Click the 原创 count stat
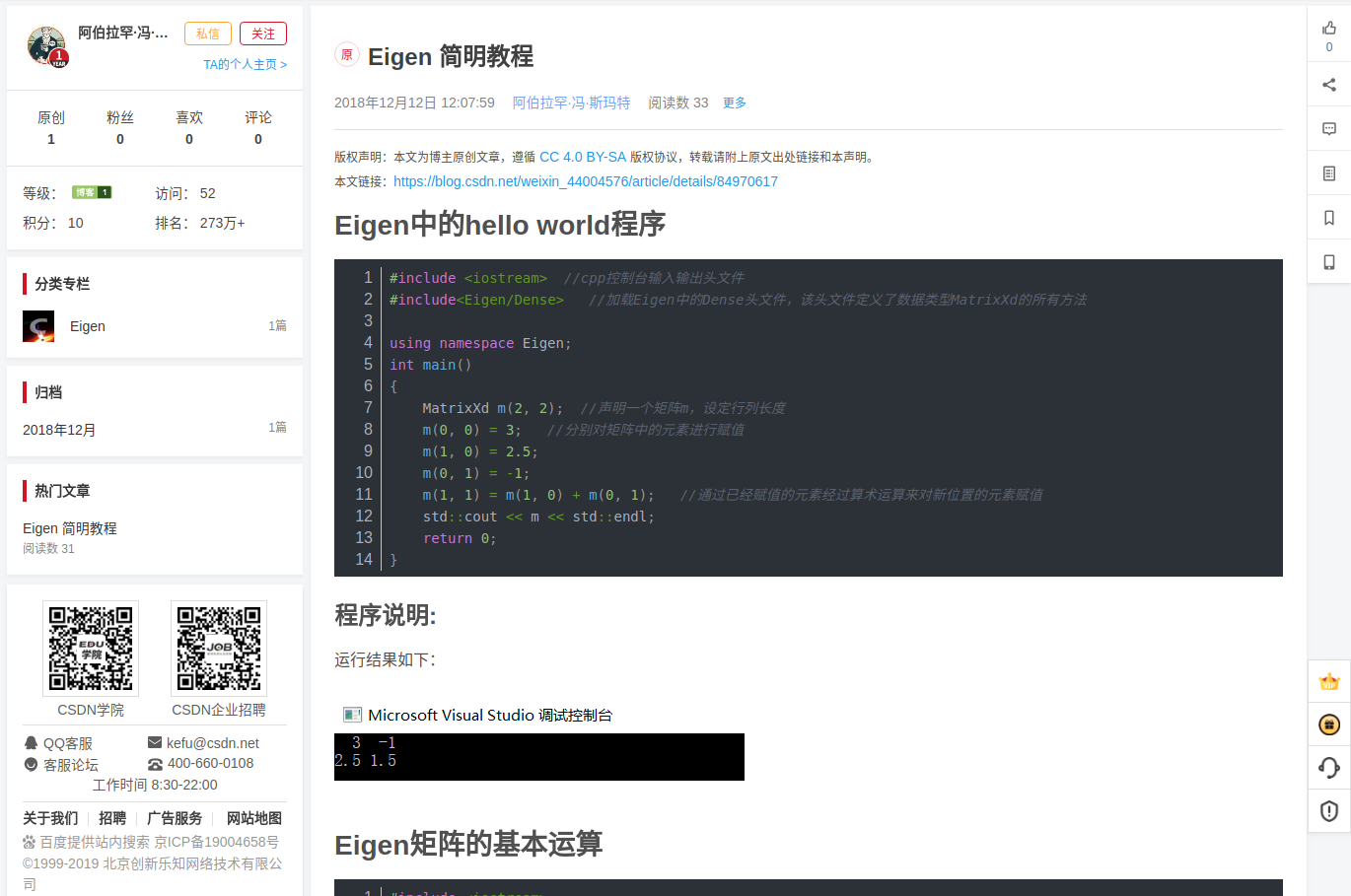 51,128
